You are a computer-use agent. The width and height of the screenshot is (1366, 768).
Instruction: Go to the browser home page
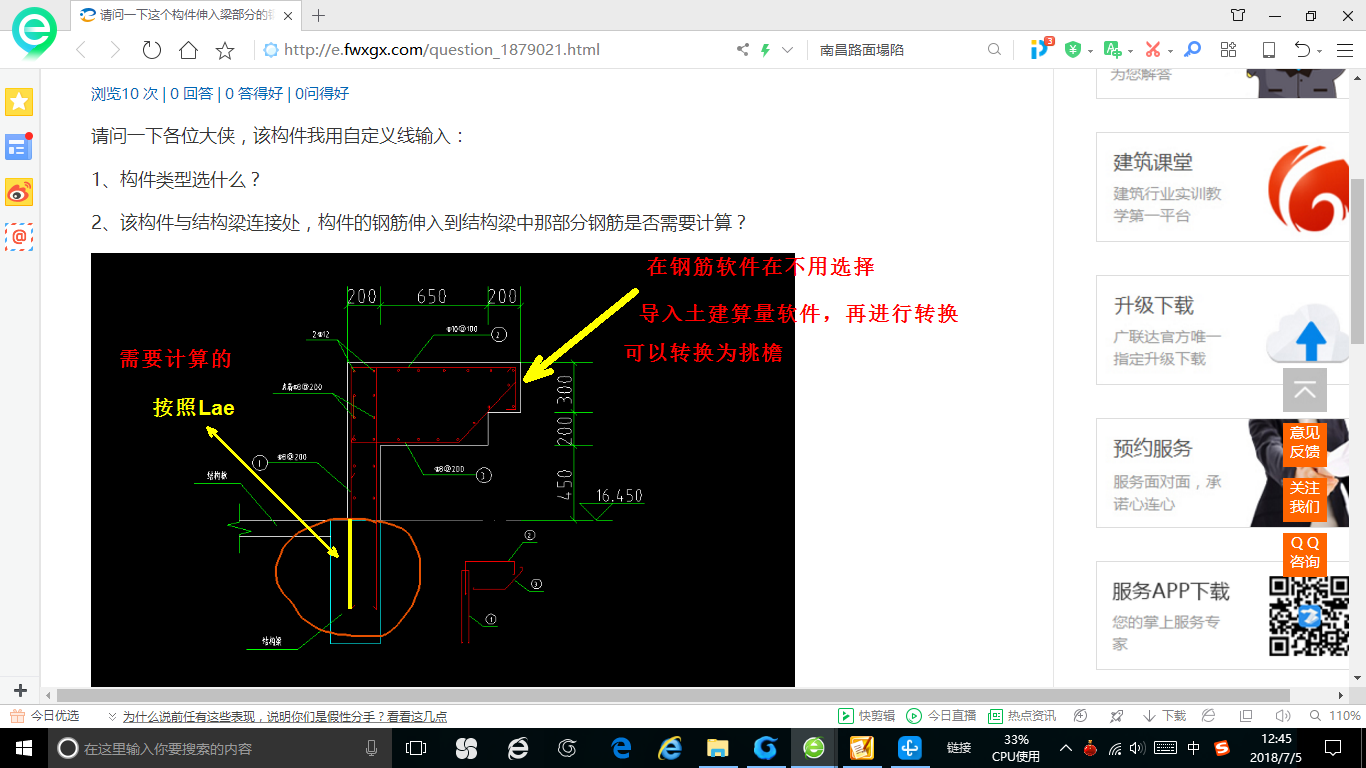[188, 50]
